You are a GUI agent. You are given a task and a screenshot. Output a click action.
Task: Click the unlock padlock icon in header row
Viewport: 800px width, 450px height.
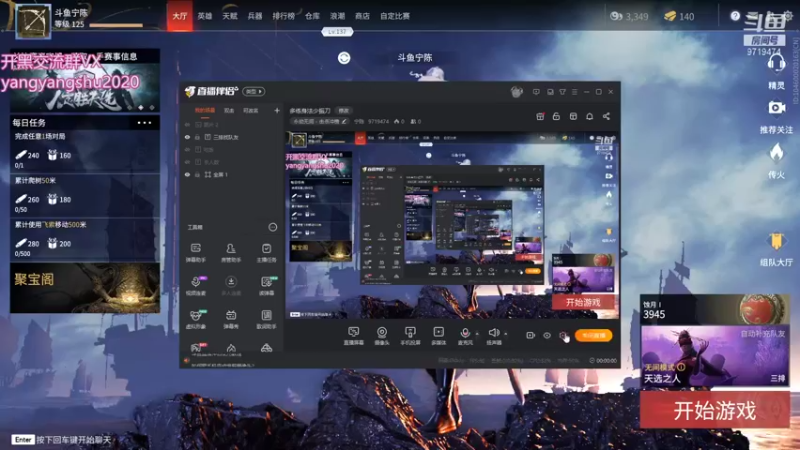click(x=556, y=116)
